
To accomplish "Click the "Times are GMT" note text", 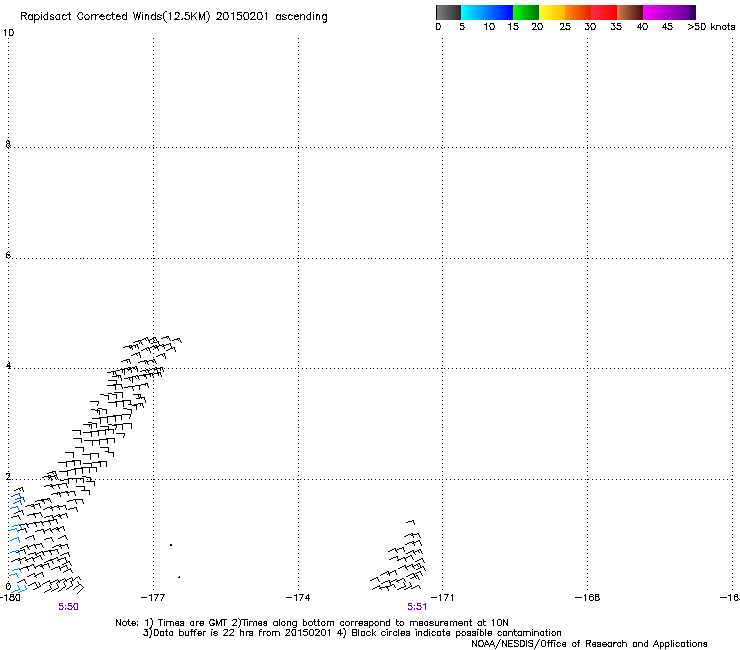I will click(x=192, y=623).
